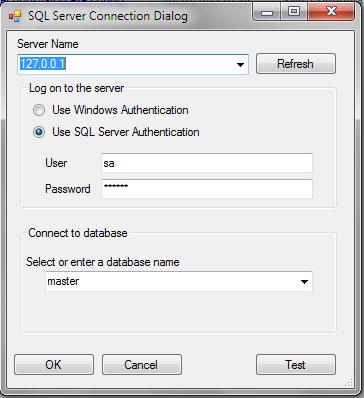This screenshot has height=398, width=364.
Task: Open the Server Name dropdown arrow
Action: (x=240, y=65)
